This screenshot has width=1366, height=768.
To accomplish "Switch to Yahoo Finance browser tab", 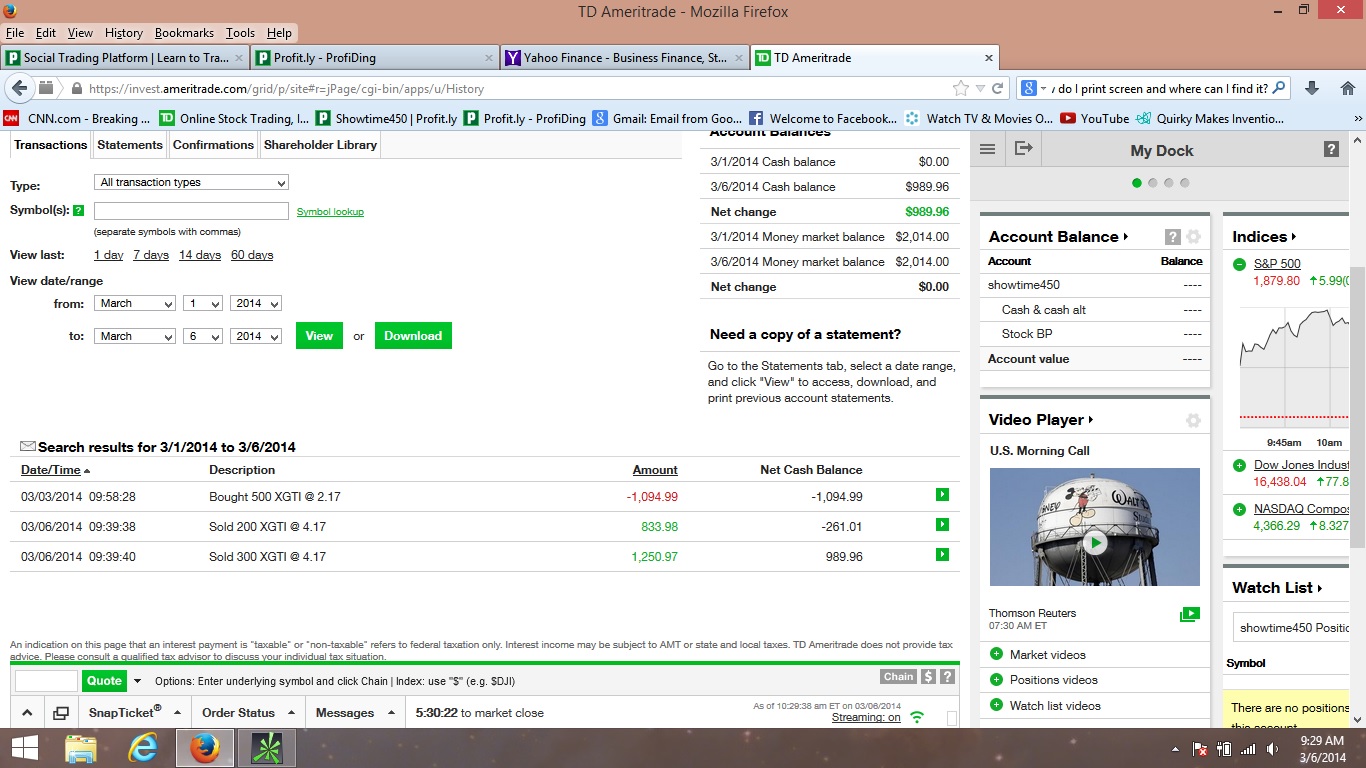I will click(x=624, y=58).
